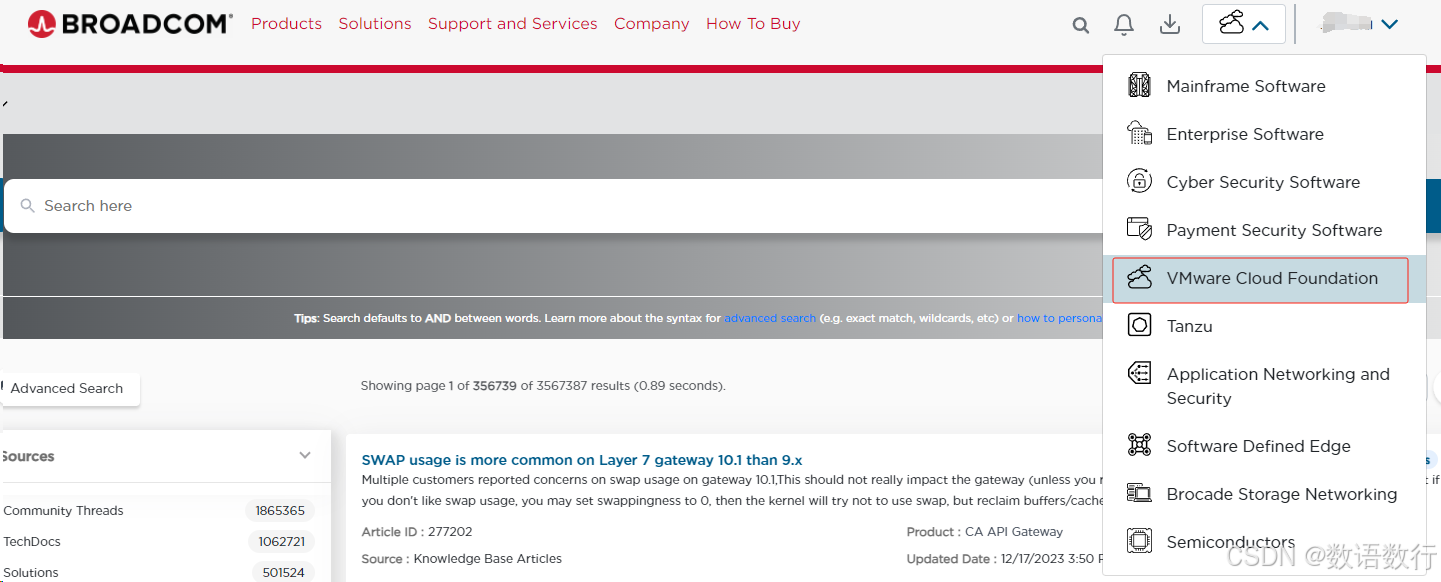Click Source : Knowledge Base Articles text
Screen dimensions: 1441x582
pos(462,559)
